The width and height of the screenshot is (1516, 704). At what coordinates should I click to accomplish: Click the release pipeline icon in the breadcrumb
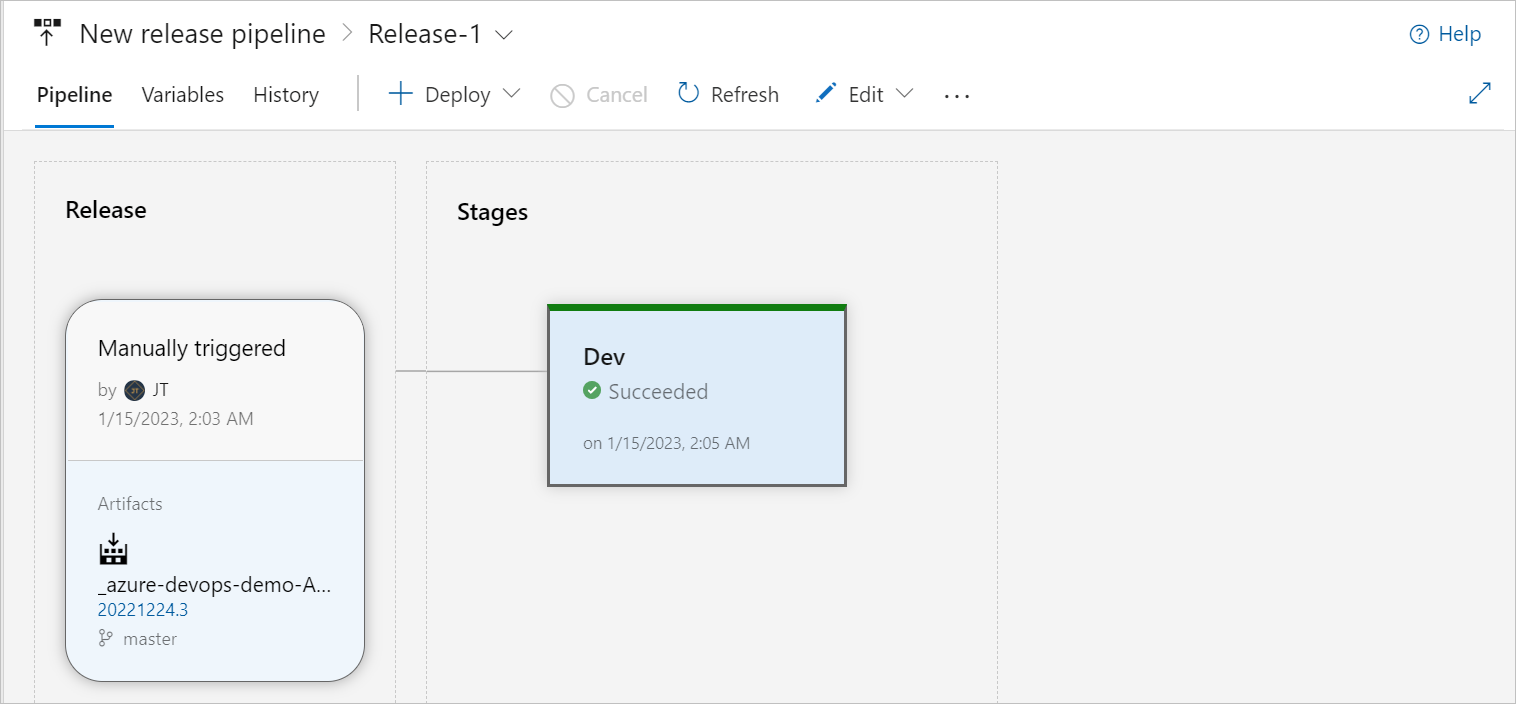46,33
